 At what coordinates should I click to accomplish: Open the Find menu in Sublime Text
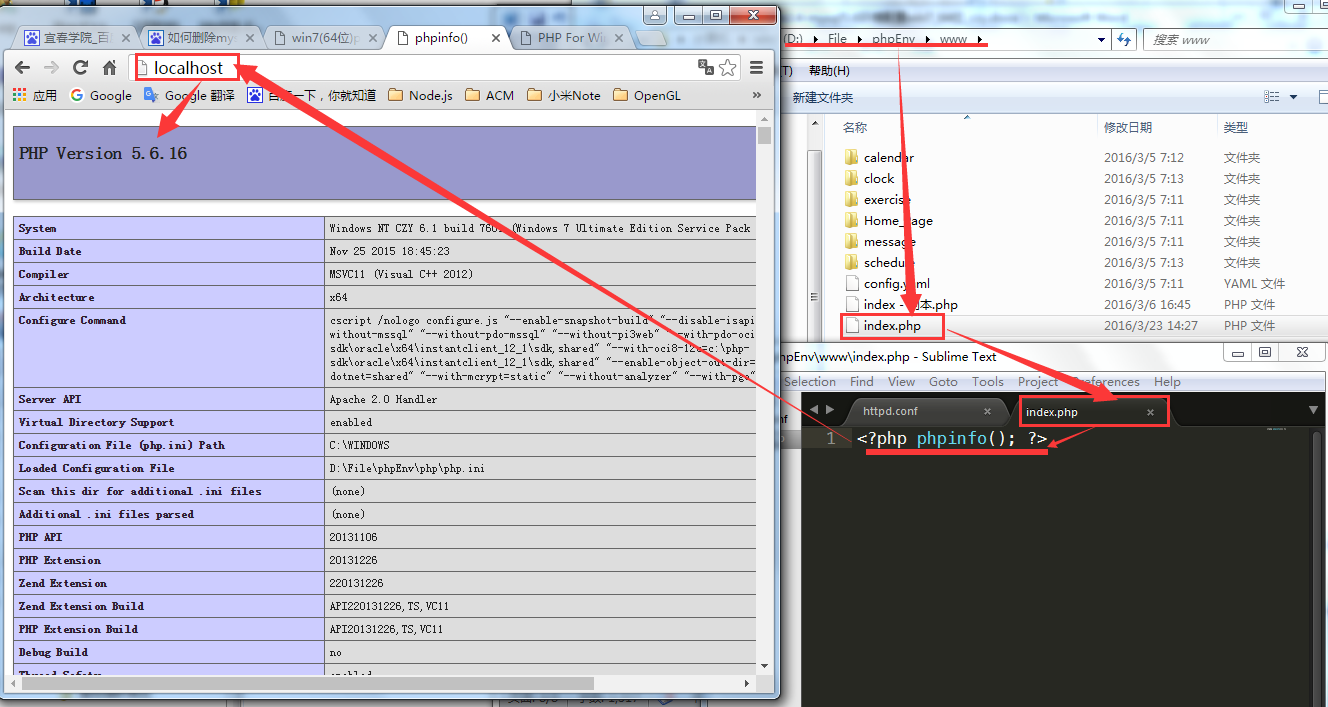point(861,382)
